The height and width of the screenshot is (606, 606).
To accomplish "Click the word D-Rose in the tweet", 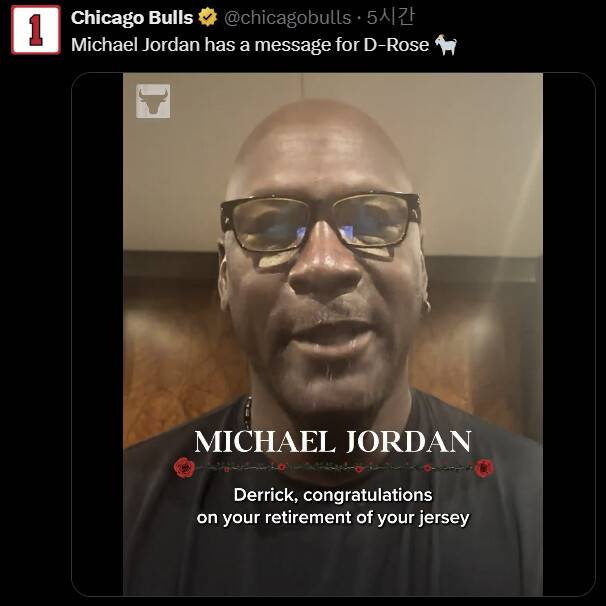I will click(396, 44).
